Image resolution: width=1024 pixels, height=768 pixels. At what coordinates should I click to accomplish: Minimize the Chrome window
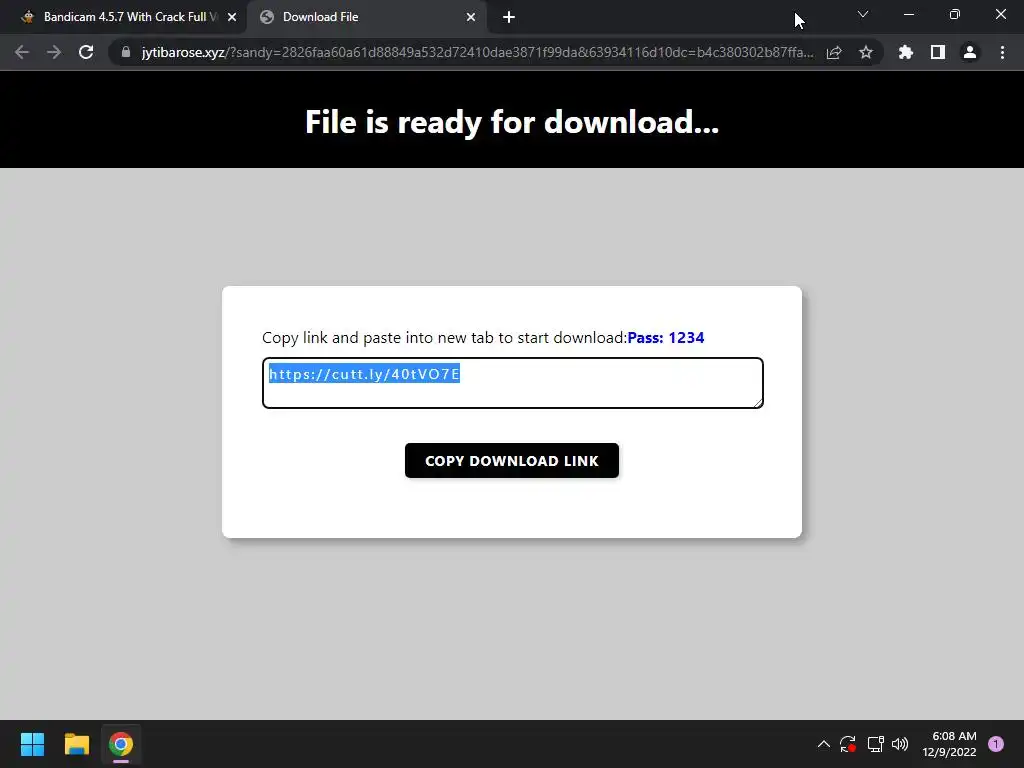point(908,14)
